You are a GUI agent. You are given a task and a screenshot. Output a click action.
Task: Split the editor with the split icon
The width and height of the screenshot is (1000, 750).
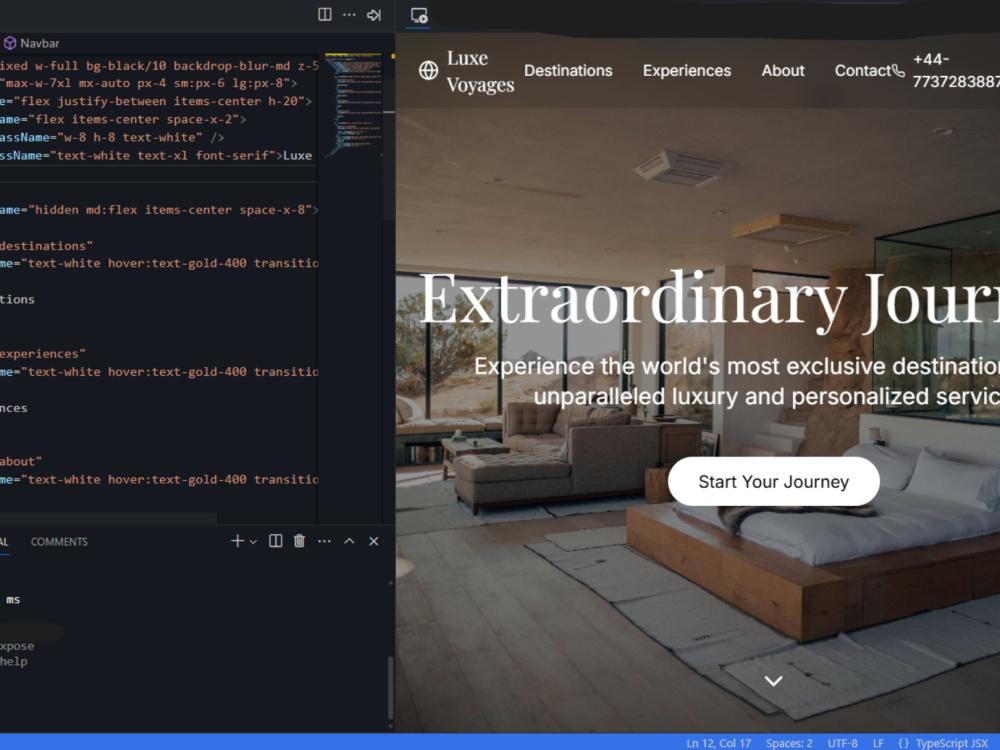point(325,14)
